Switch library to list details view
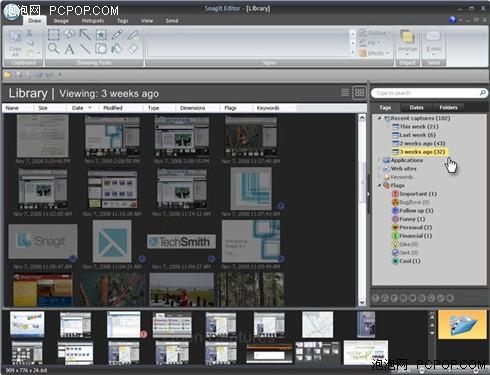490x375 pixels. click(x=345, y=92)
